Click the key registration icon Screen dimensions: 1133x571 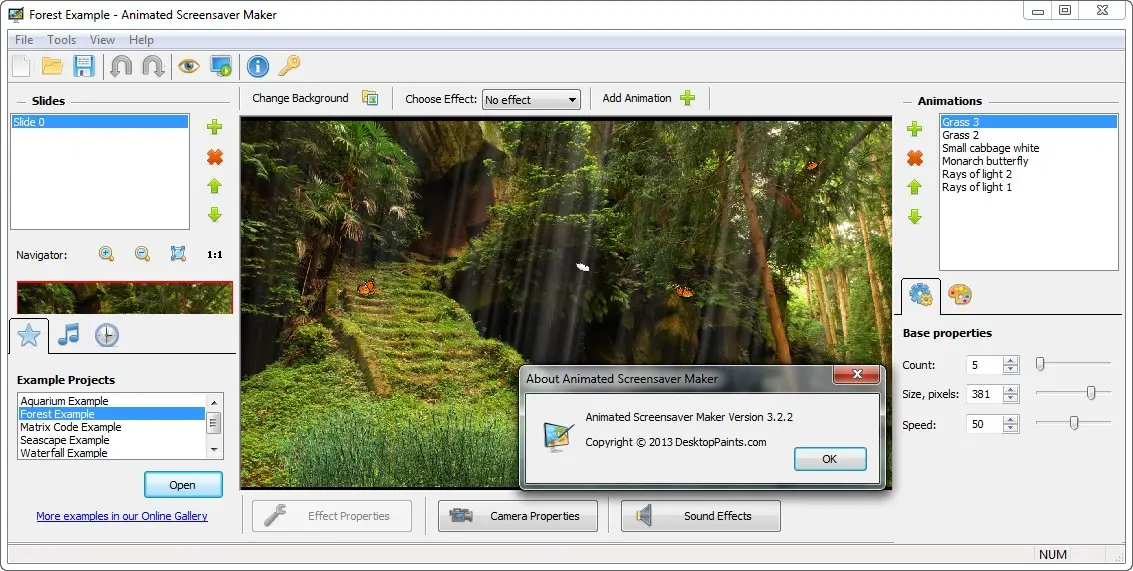[289, 66]
